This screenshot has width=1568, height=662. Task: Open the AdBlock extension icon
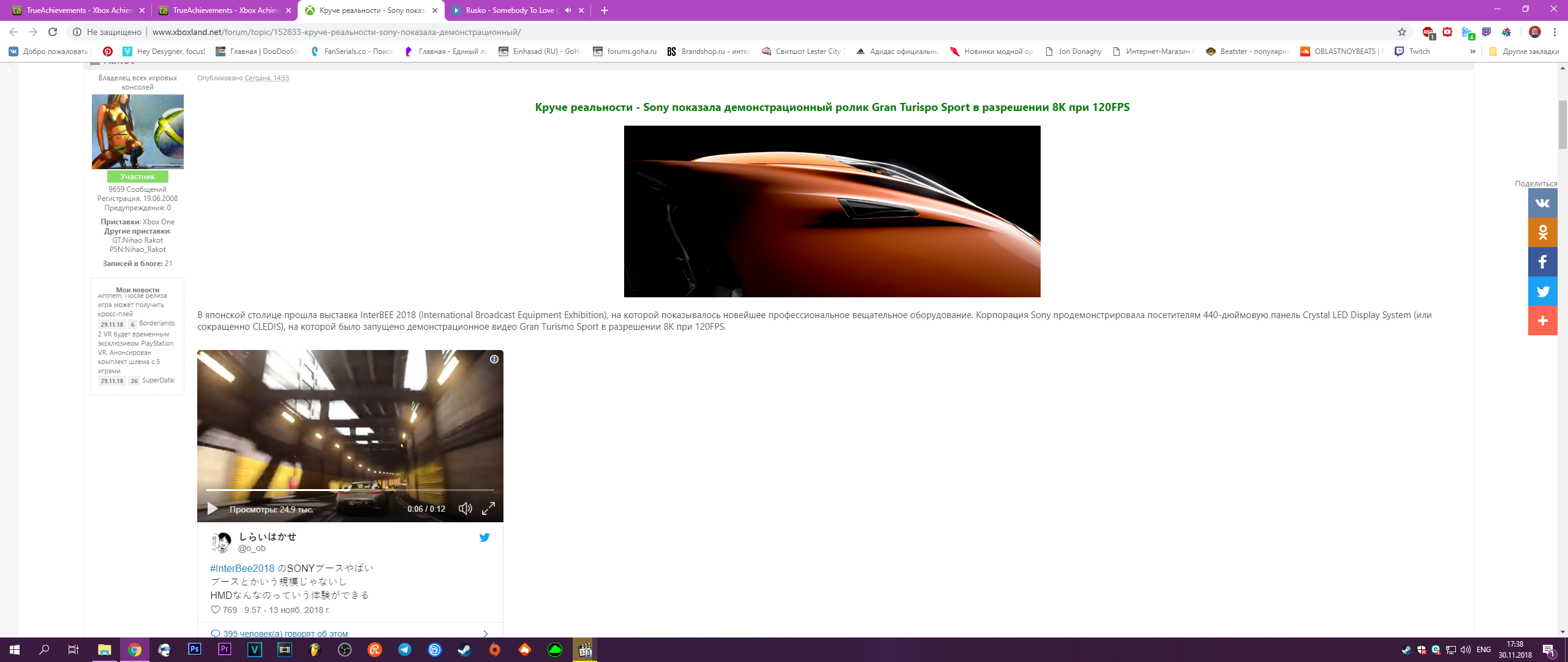[x=1428, y=32]
